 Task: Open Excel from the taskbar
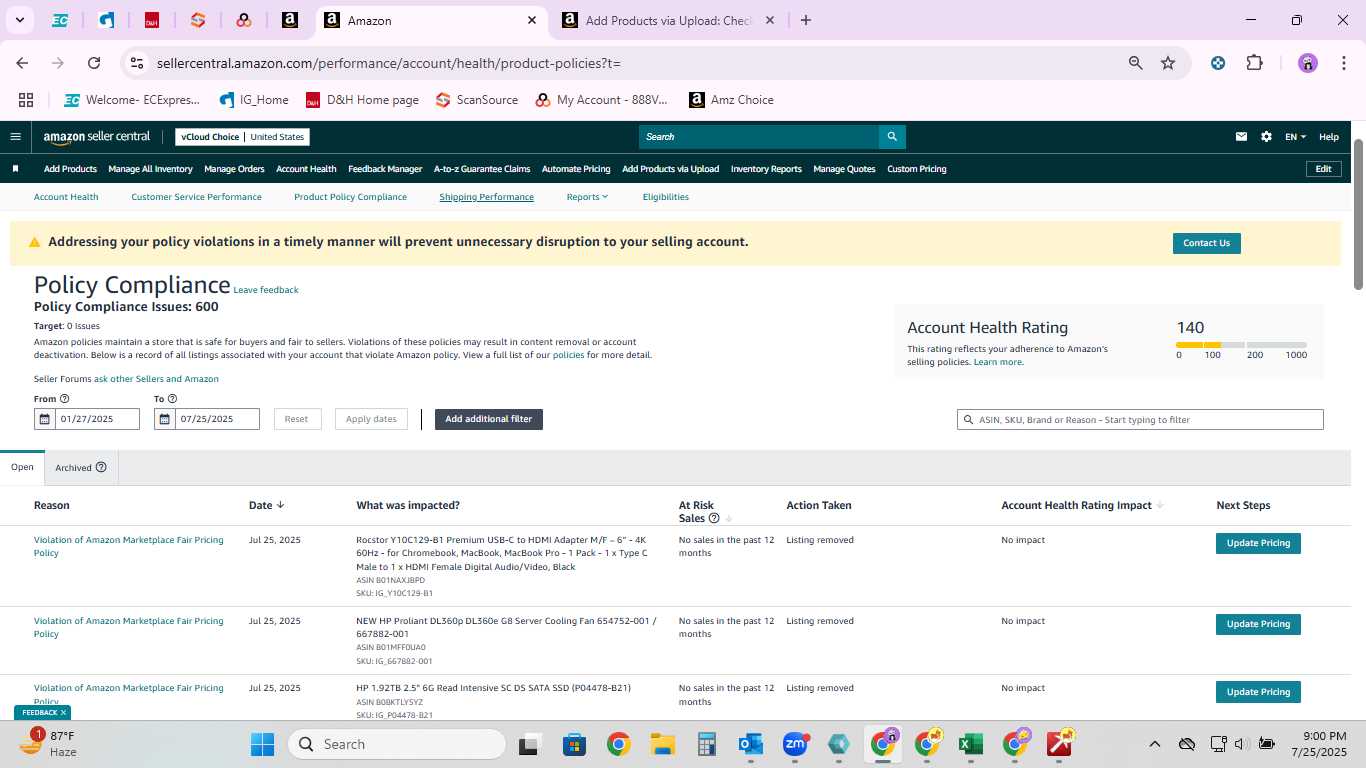click(969, 744)
